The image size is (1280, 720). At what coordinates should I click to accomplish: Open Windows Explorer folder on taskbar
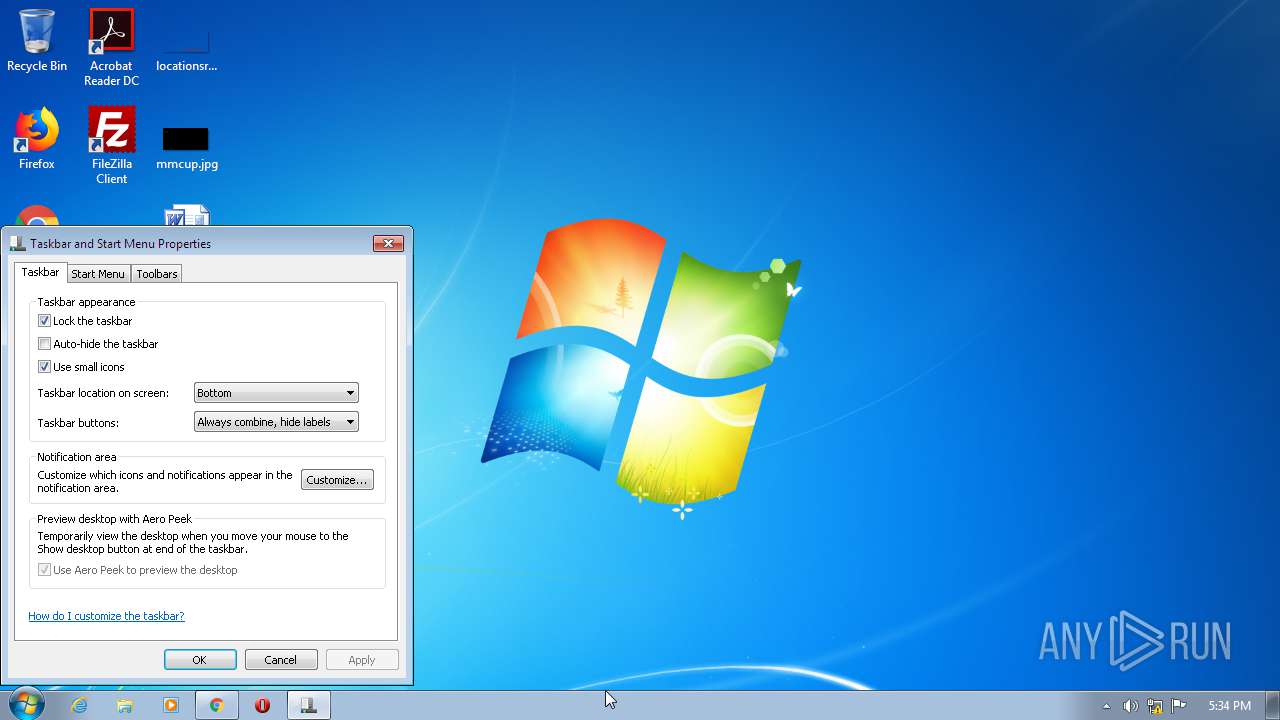tap(125, 705)
